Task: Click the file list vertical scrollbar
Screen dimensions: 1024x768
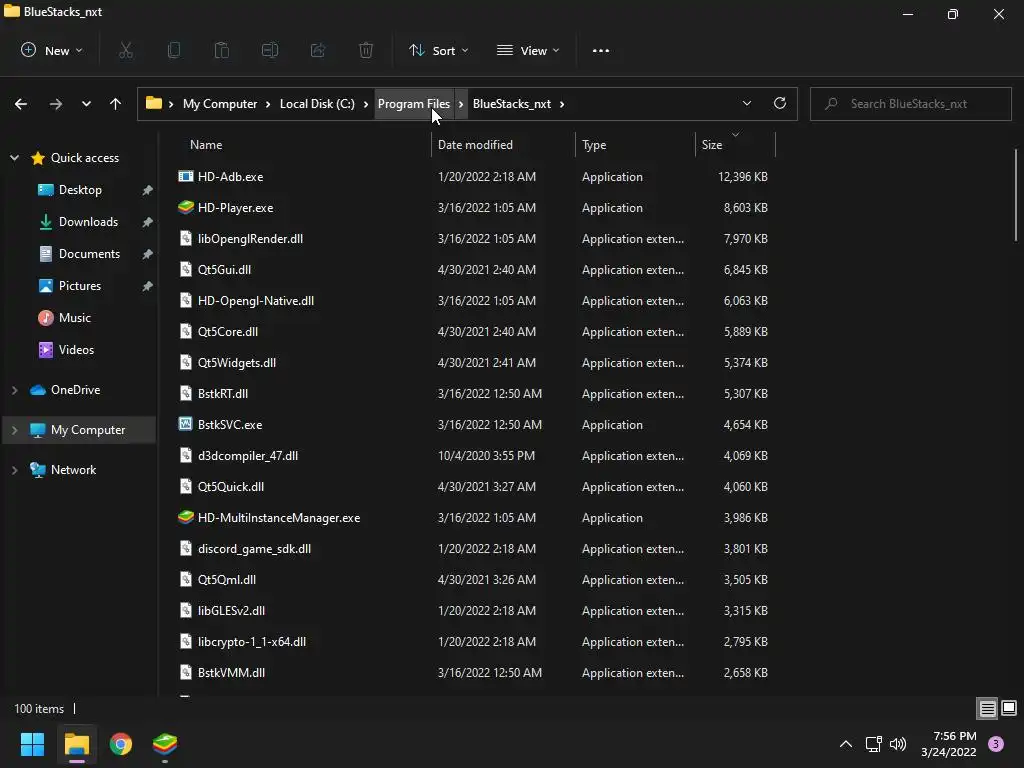Action: [x=1016, y=196]
